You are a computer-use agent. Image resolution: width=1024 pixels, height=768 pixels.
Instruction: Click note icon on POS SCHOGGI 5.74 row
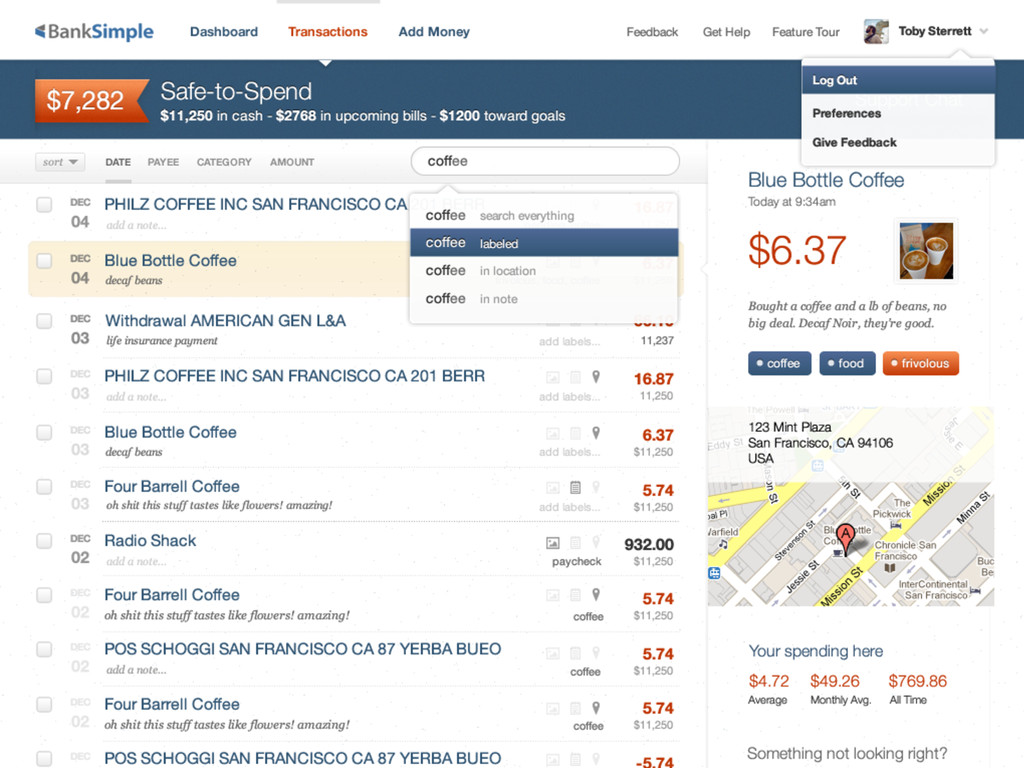pos(575,653)
